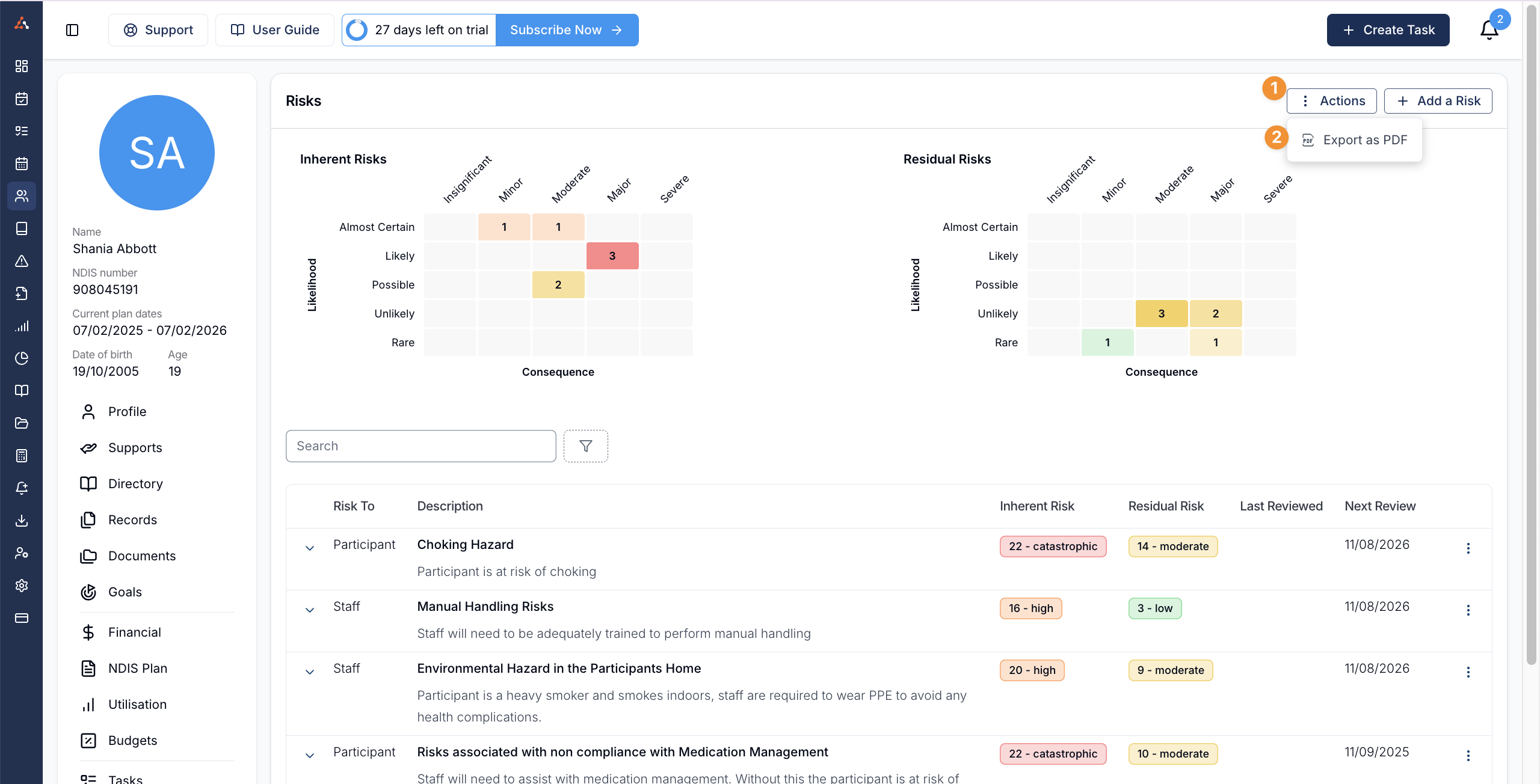Click red Likely-Major cell showing 3
Image resolution: width=1540 pixels, height=784 pixels.
(612, 256)
